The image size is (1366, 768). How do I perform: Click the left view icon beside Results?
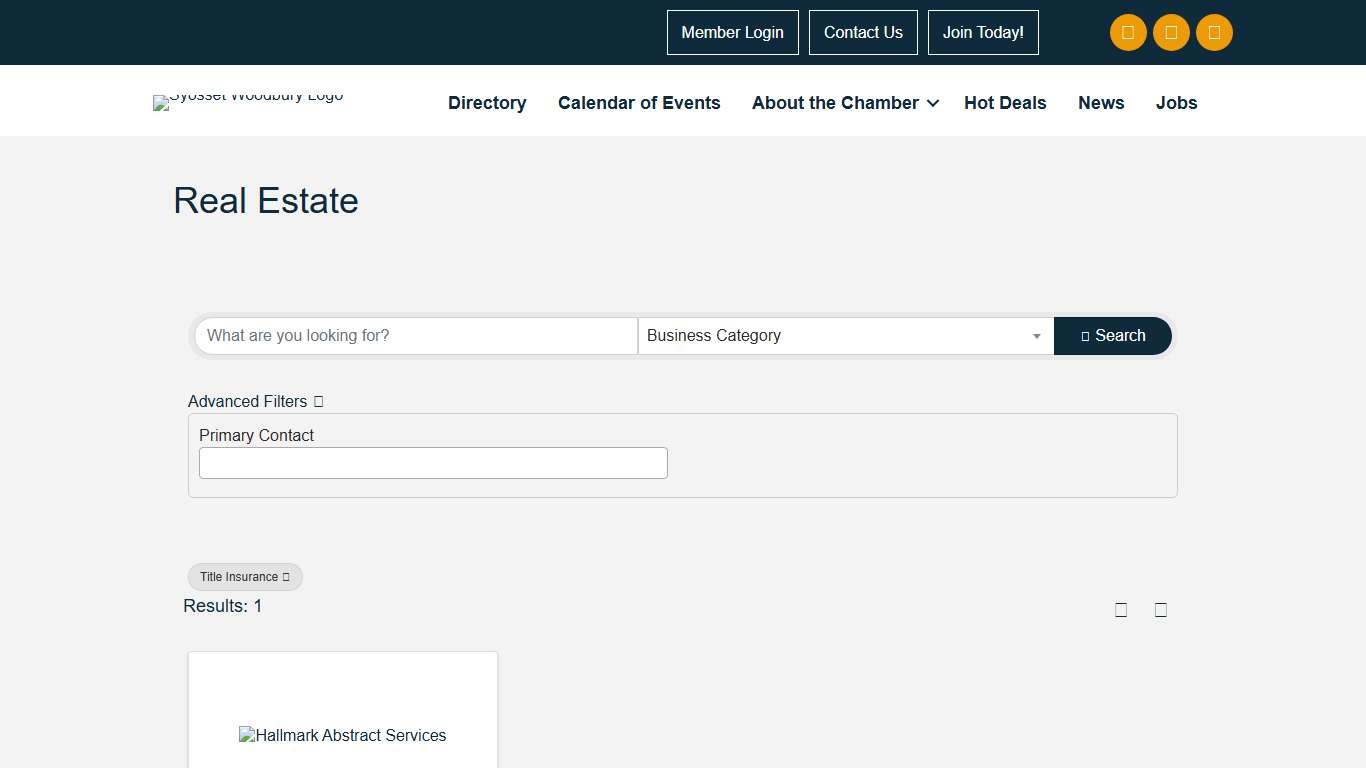pyautogui.click(x=1121, y=610)
